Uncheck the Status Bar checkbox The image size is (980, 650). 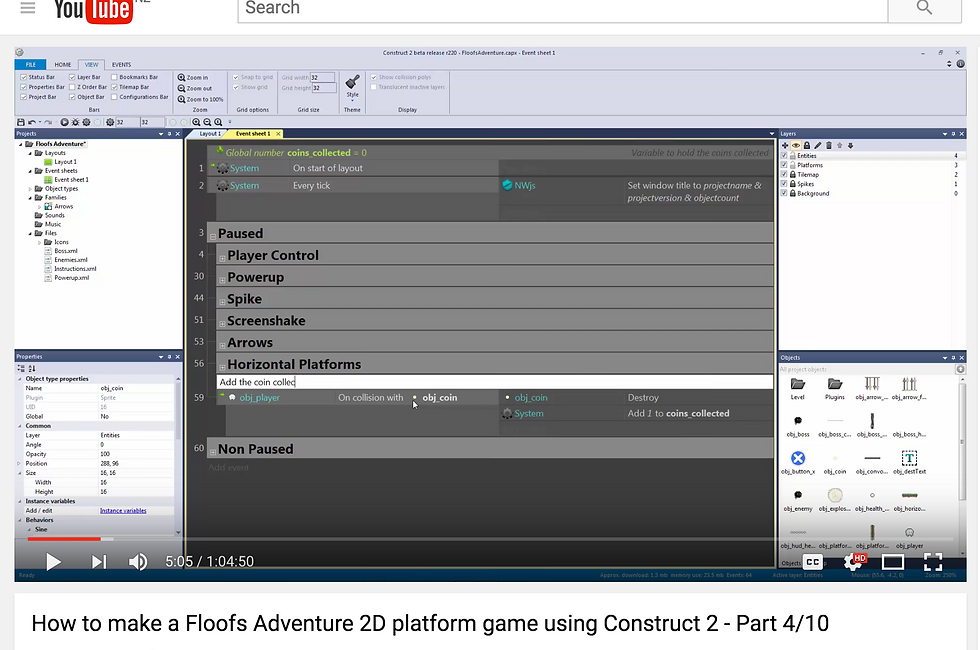pyautogui.click(x=24, y=78)
